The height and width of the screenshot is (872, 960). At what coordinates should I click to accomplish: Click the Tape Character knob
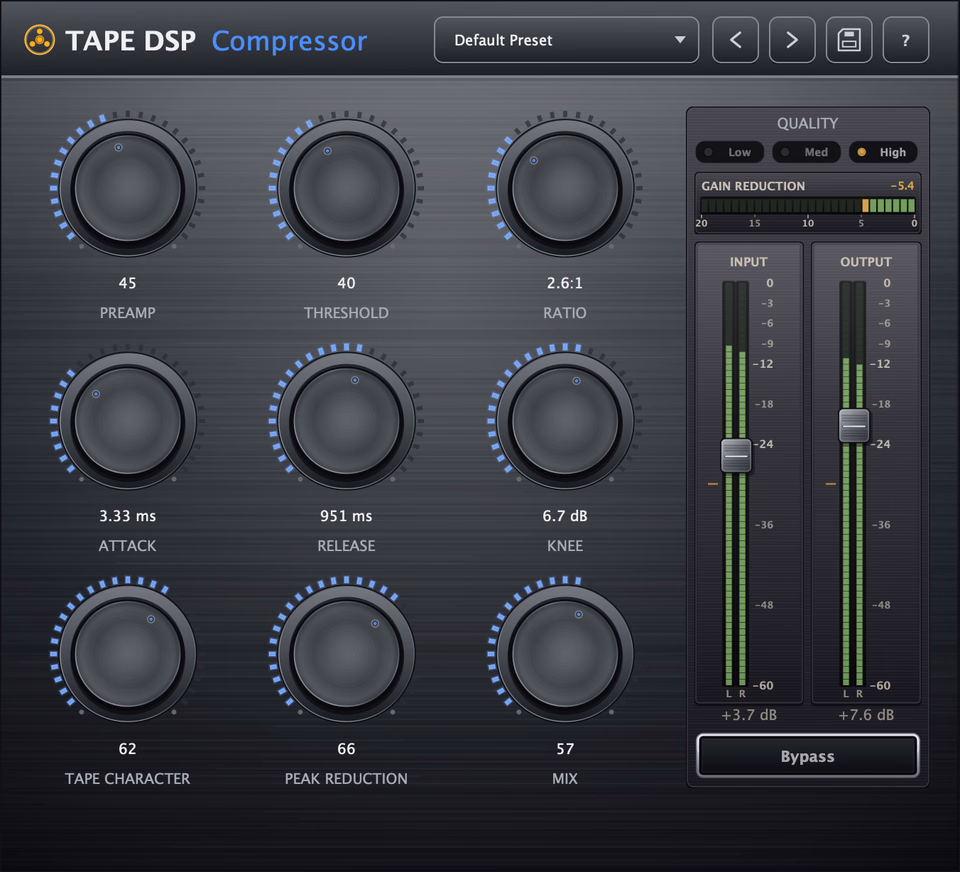pyautogui.click(x=127, y=653)
